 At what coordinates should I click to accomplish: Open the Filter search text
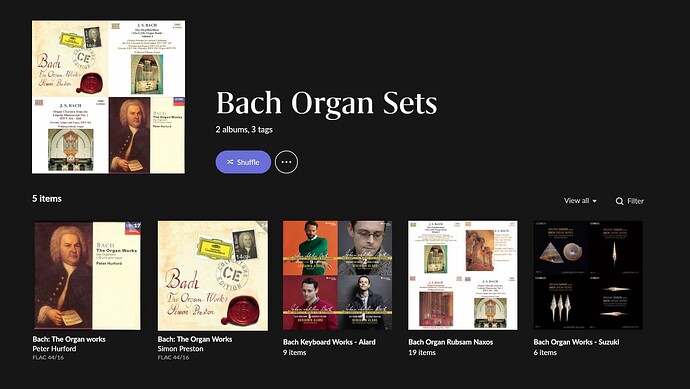635,201
